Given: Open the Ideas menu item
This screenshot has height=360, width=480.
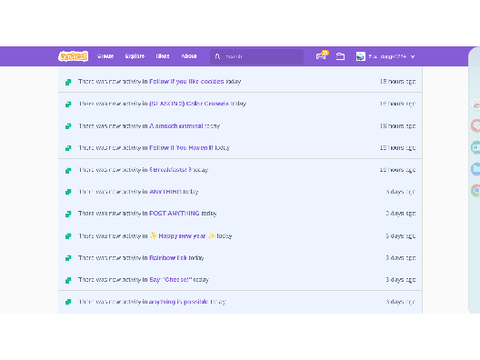Looking at the screenshot, I should [163, 56].
